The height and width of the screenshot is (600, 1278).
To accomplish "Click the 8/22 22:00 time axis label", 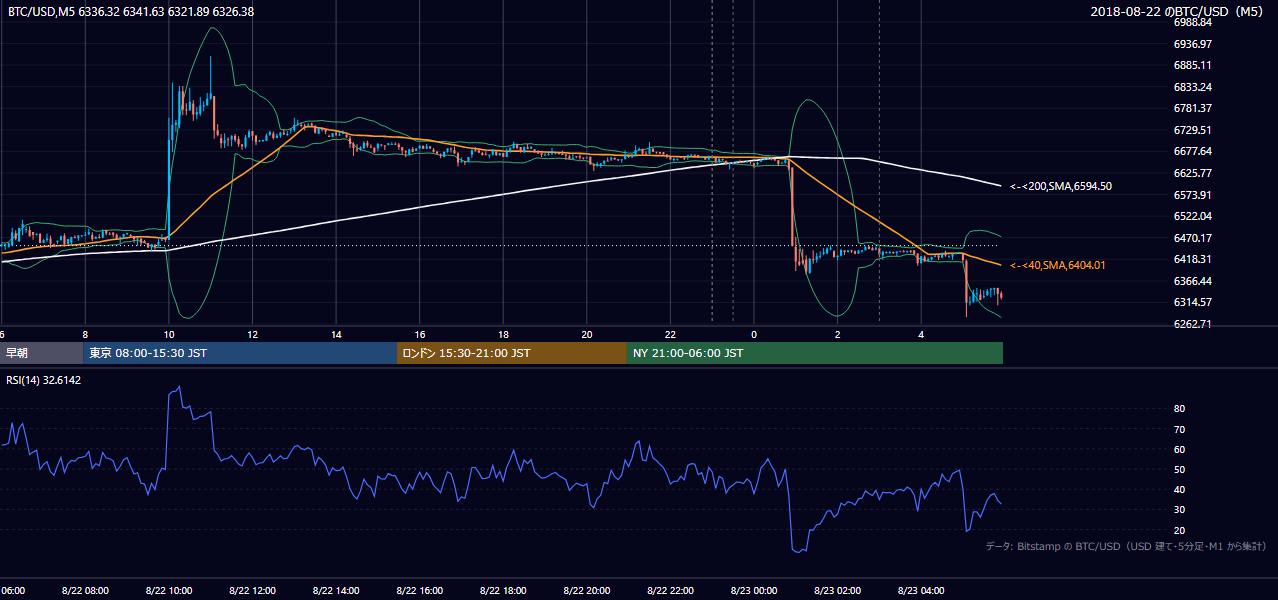I will pos(670,591).
